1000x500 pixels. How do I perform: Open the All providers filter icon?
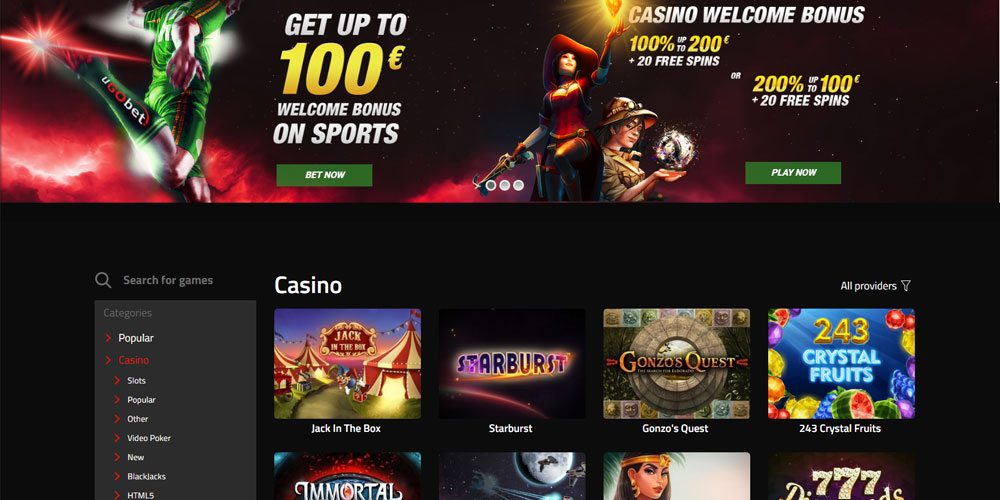pyautogui.click(x=906, y=286)
